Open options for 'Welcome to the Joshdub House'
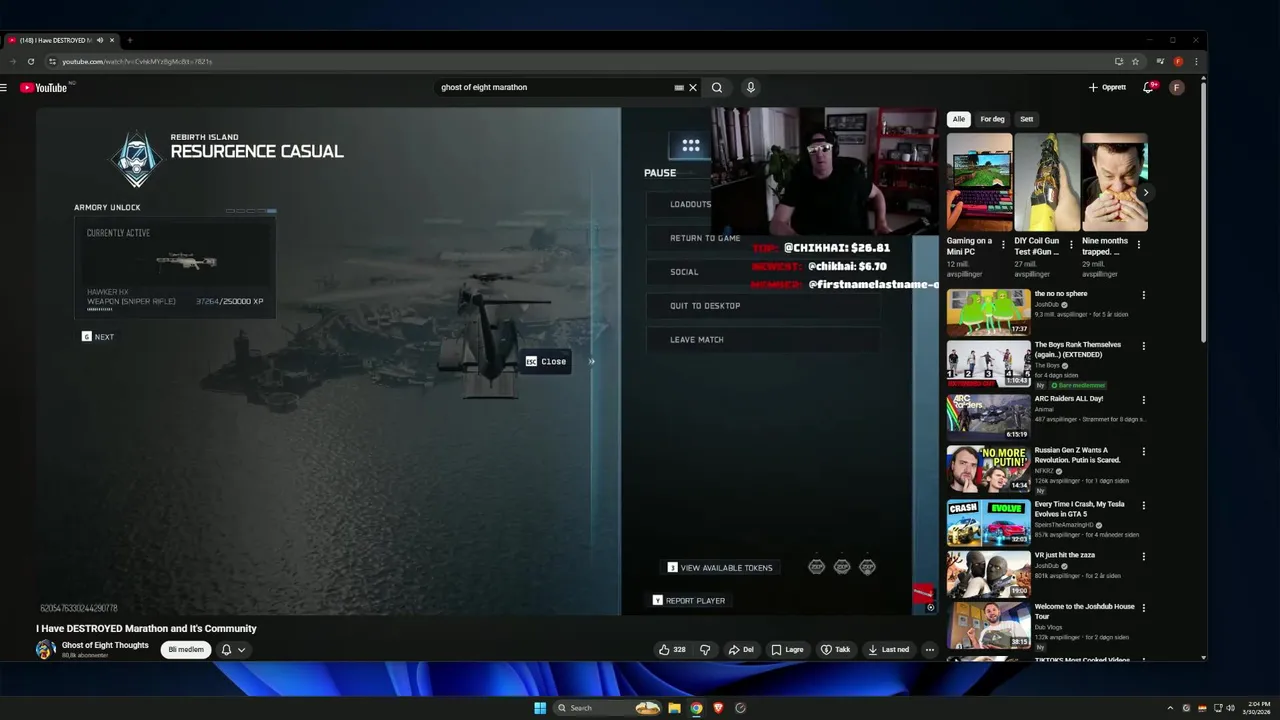This screenshot has width=1280, height=720. coord(1144,608)
